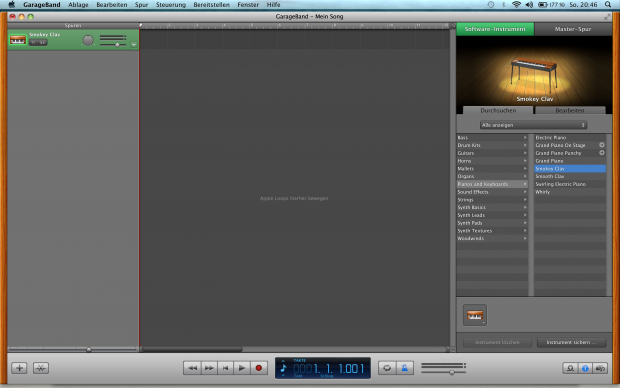Click the note icon in LCD display

[x=283, y=368]
